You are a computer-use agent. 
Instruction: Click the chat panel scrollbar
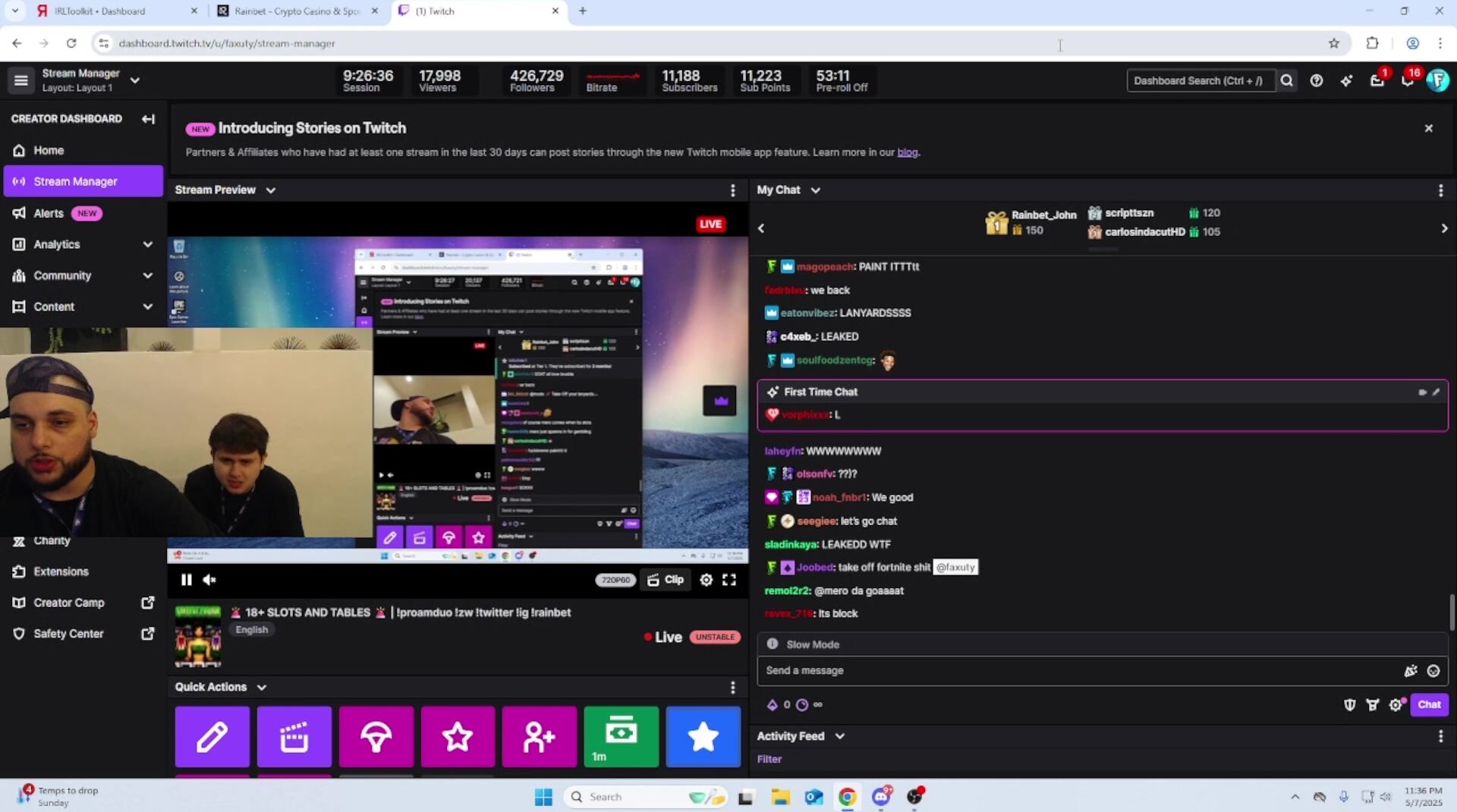coord(1452,612)
